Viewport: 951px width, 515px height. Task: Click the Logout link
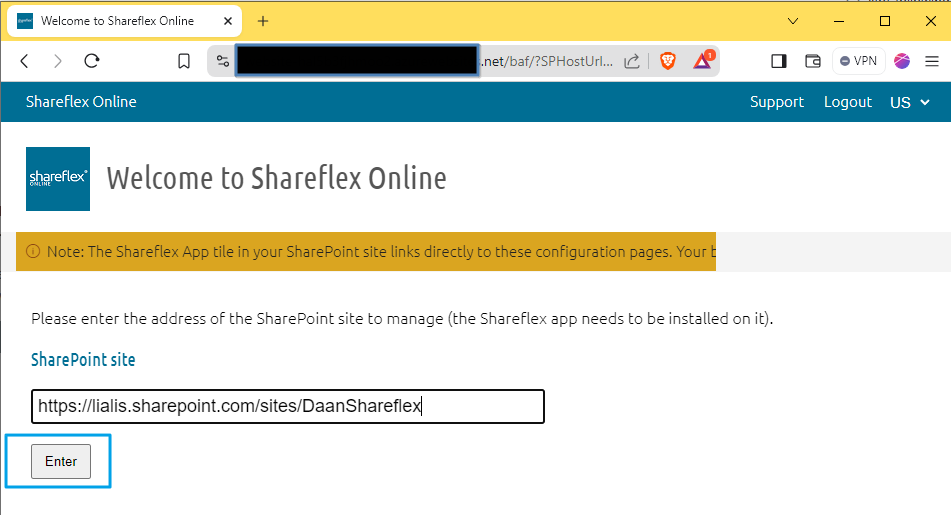847,102
